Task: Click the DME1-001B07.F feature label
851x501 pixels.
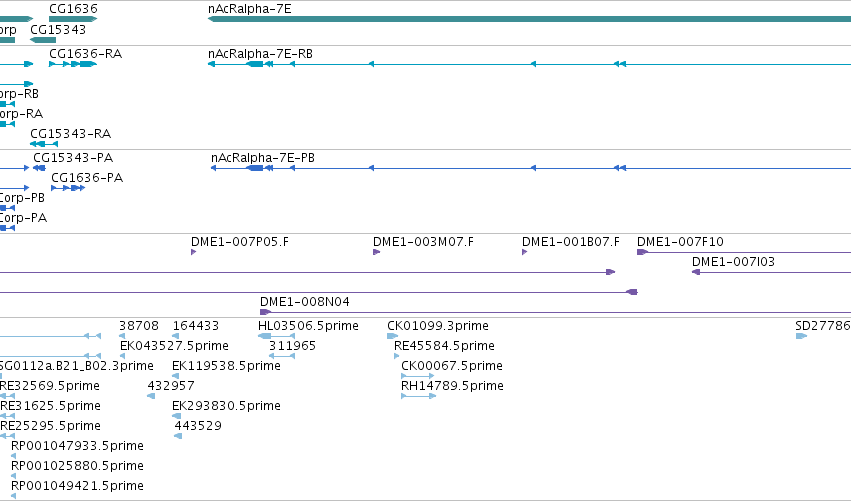Action: pyautogui.click(x=571, y=242)
